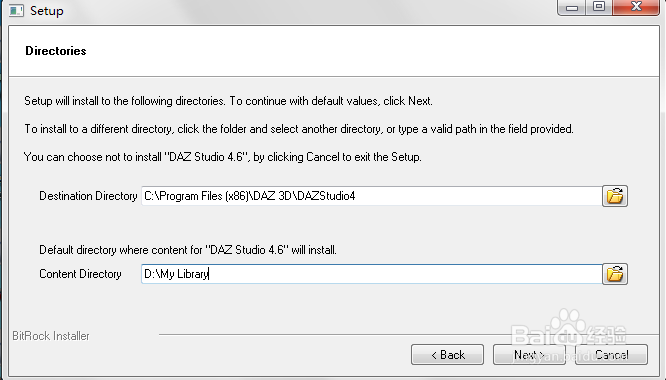Focus the Destination Directory path field

tap(372, 196)
